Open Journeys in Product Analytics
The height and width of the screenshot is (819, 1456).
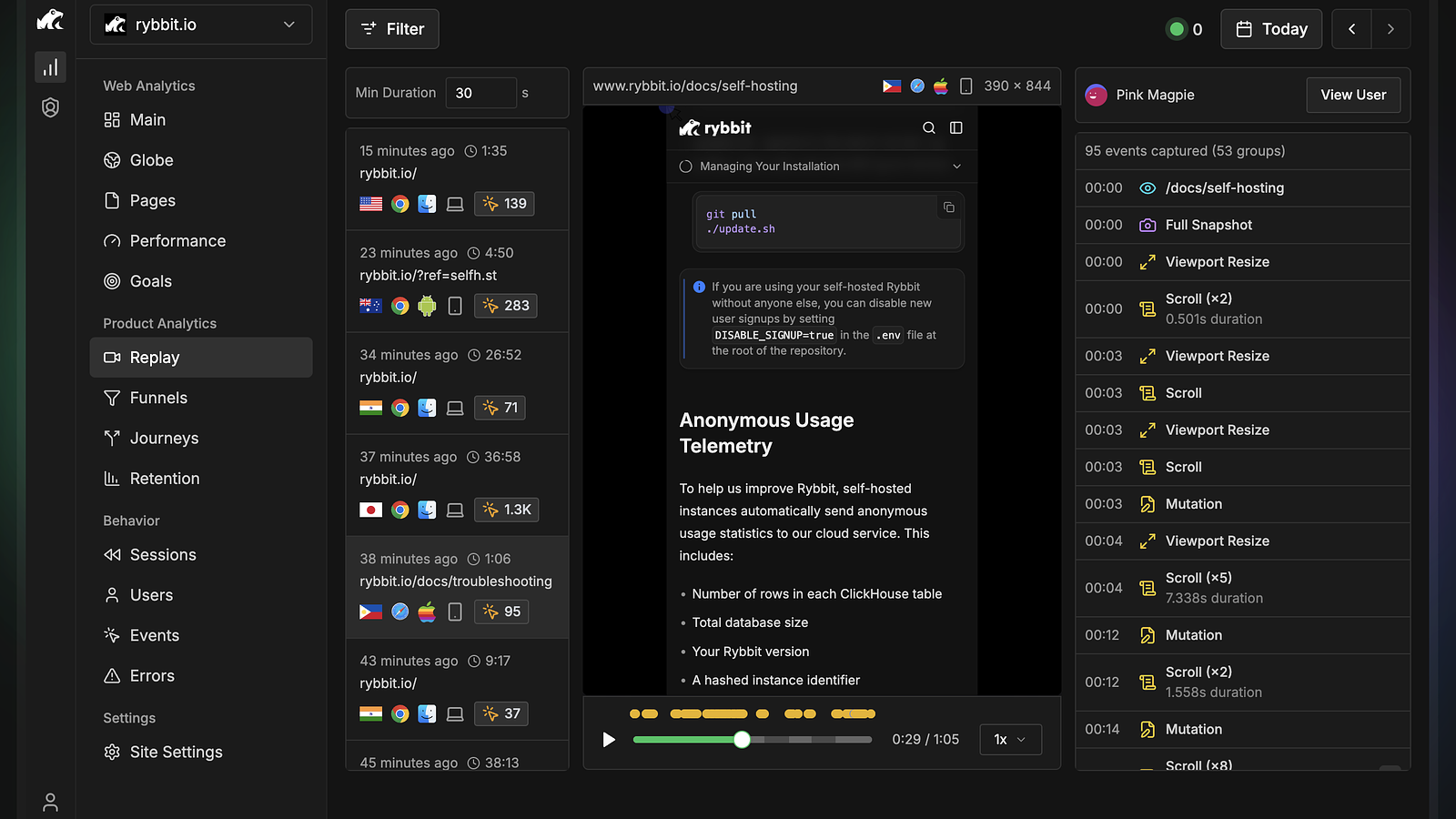click(x=201, y=438)
